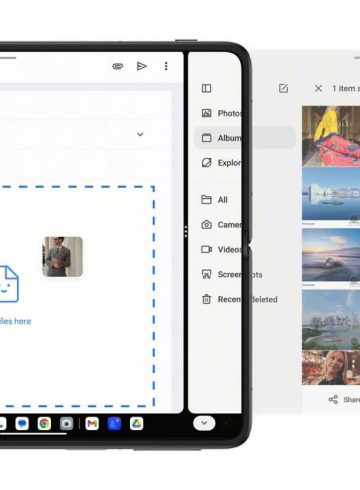
Task: Open Gmail from the taskbar
Action: pos(92,424)
